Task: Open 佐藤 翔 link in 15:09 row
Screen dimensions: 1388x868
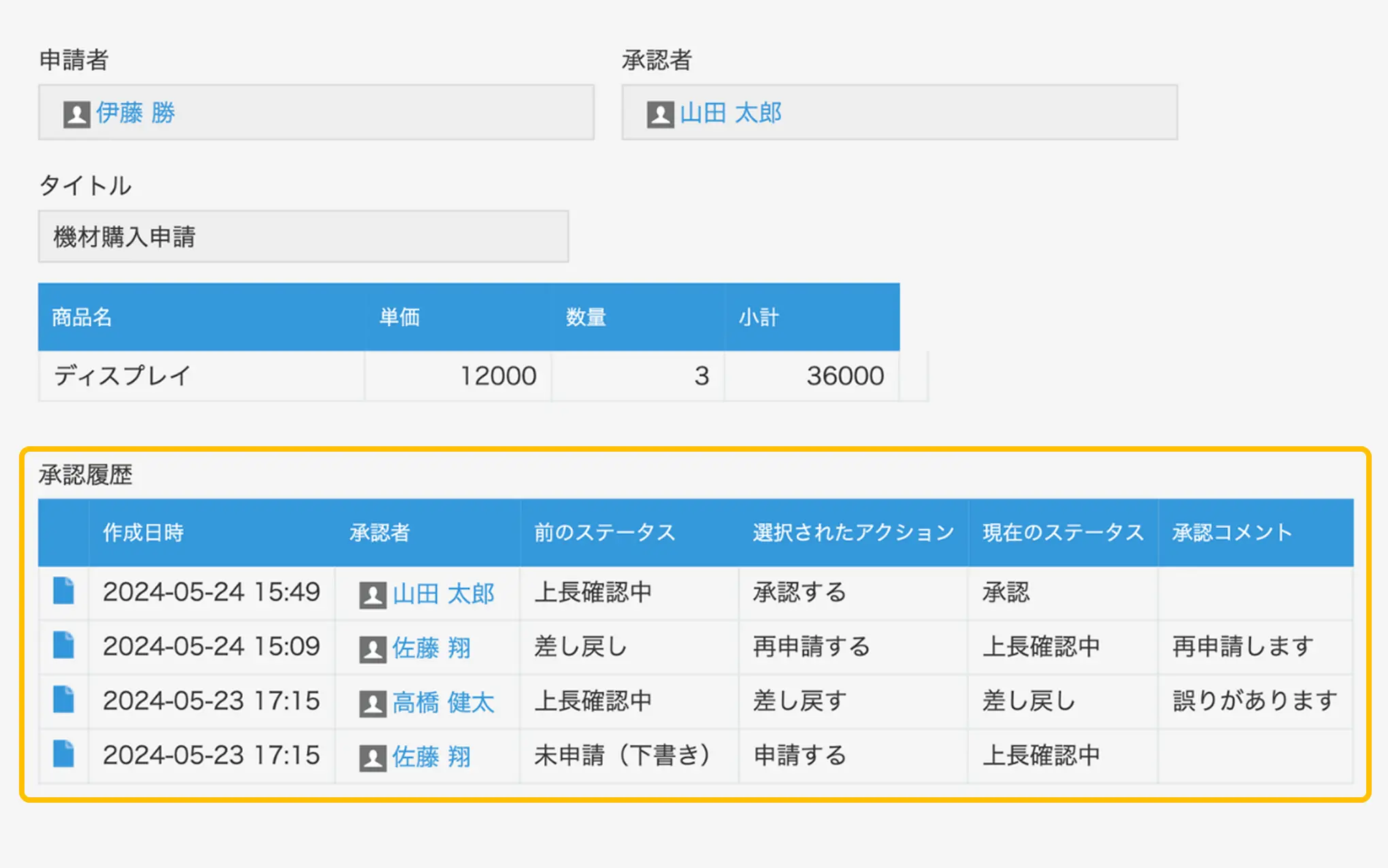Action: click(x=431, y=648)
